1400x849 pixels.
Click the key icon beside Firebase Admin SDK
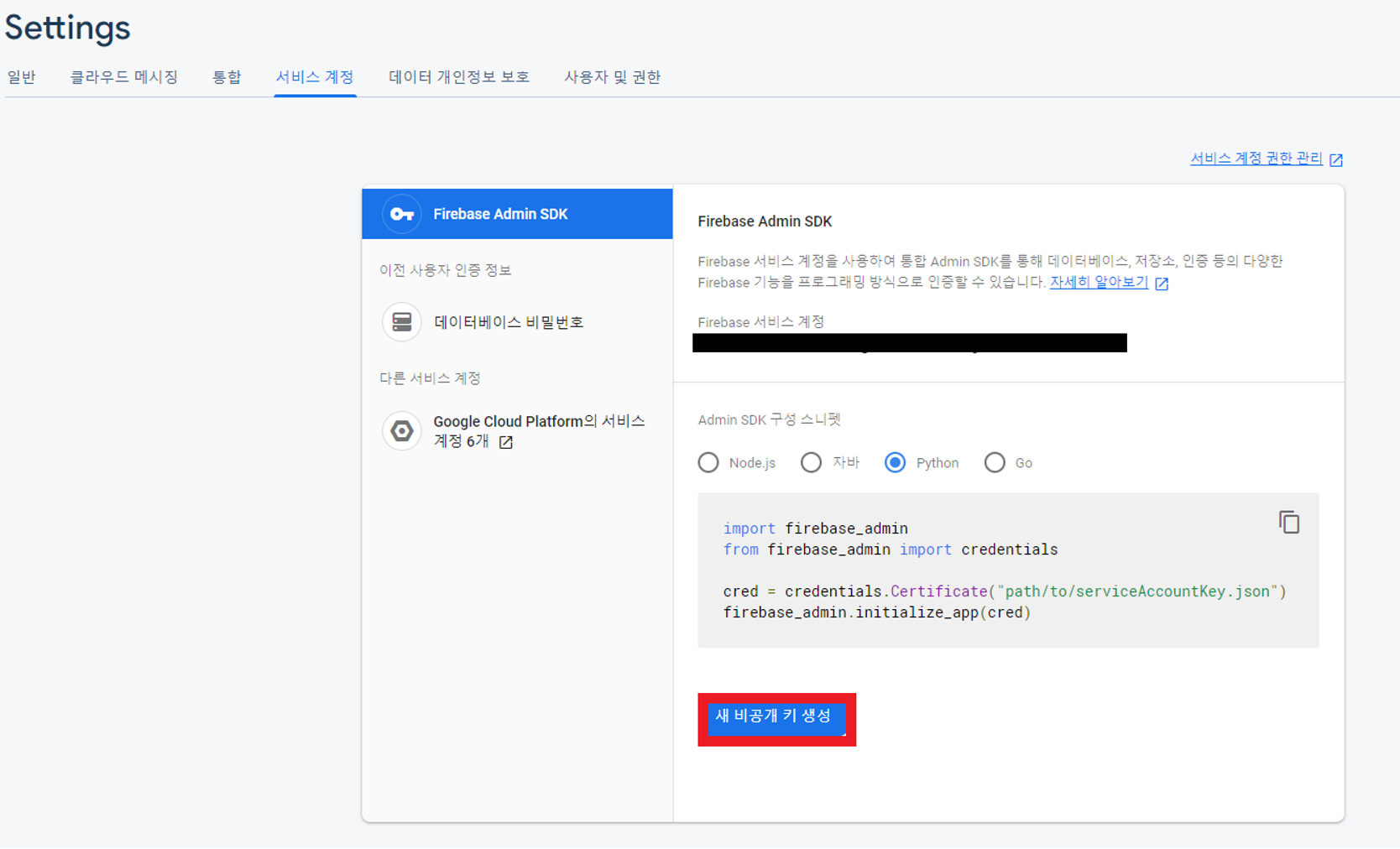point(402,214)
